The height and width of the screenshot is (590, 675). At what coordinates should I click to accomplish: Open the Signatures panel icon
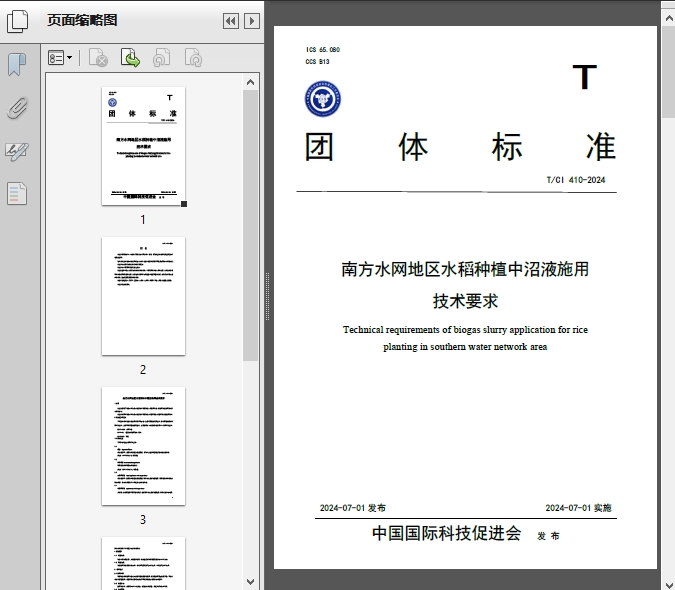tap(17, 151)
